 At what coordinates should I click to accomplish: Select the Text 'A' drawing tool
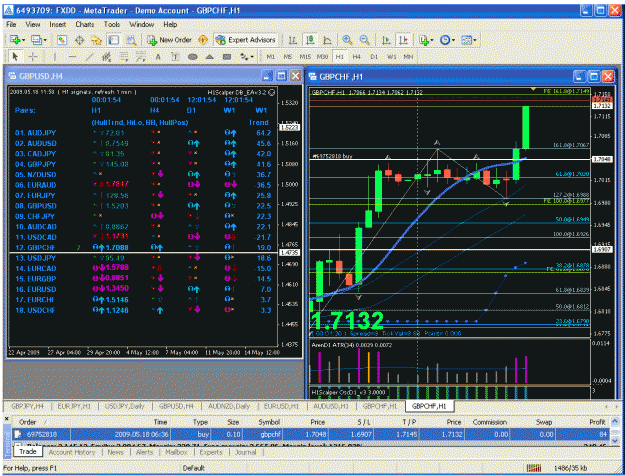[158, 57]
